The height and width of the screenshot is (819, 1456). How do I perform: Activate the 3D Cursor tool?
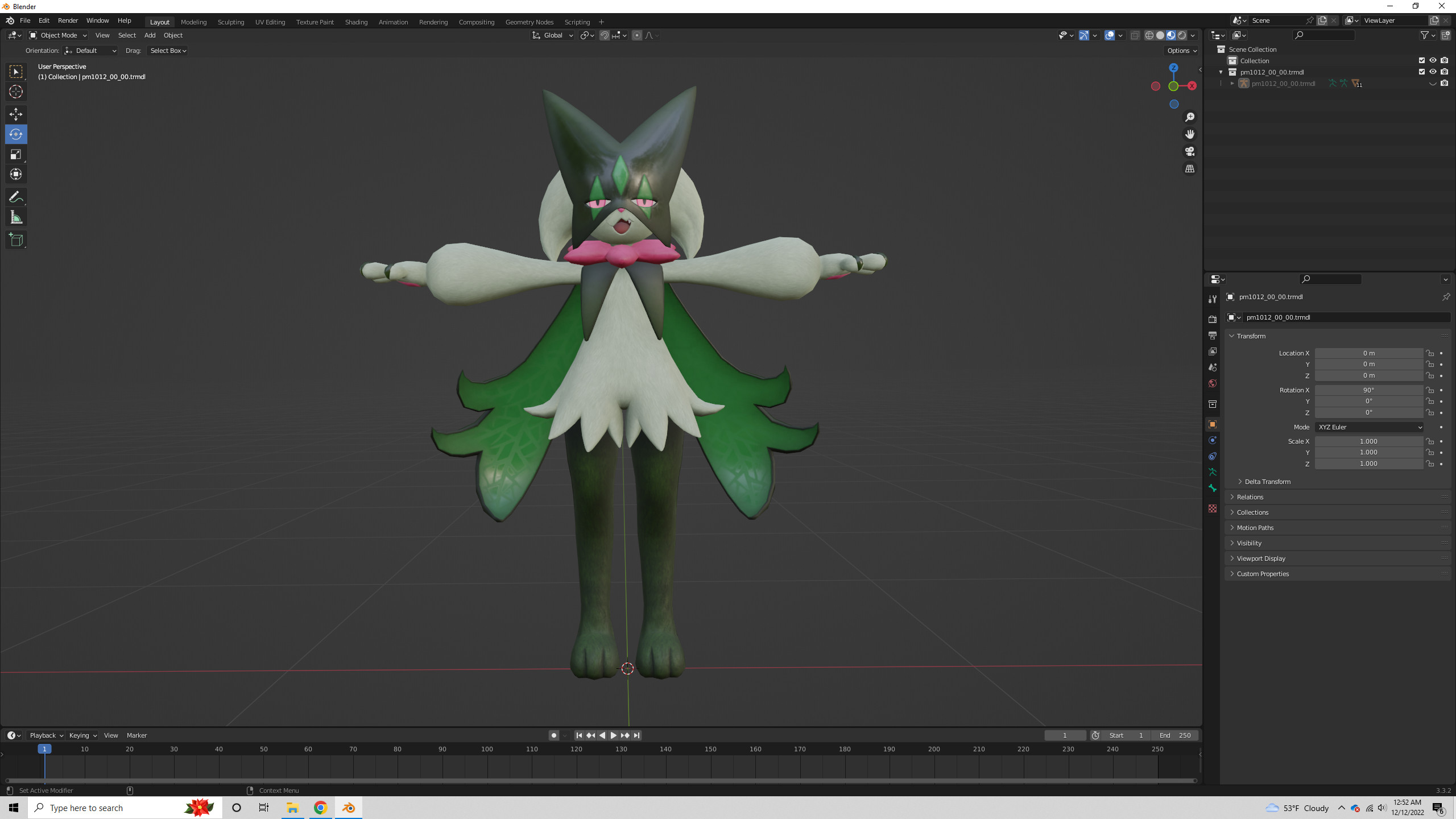click(x=16, y=92)
